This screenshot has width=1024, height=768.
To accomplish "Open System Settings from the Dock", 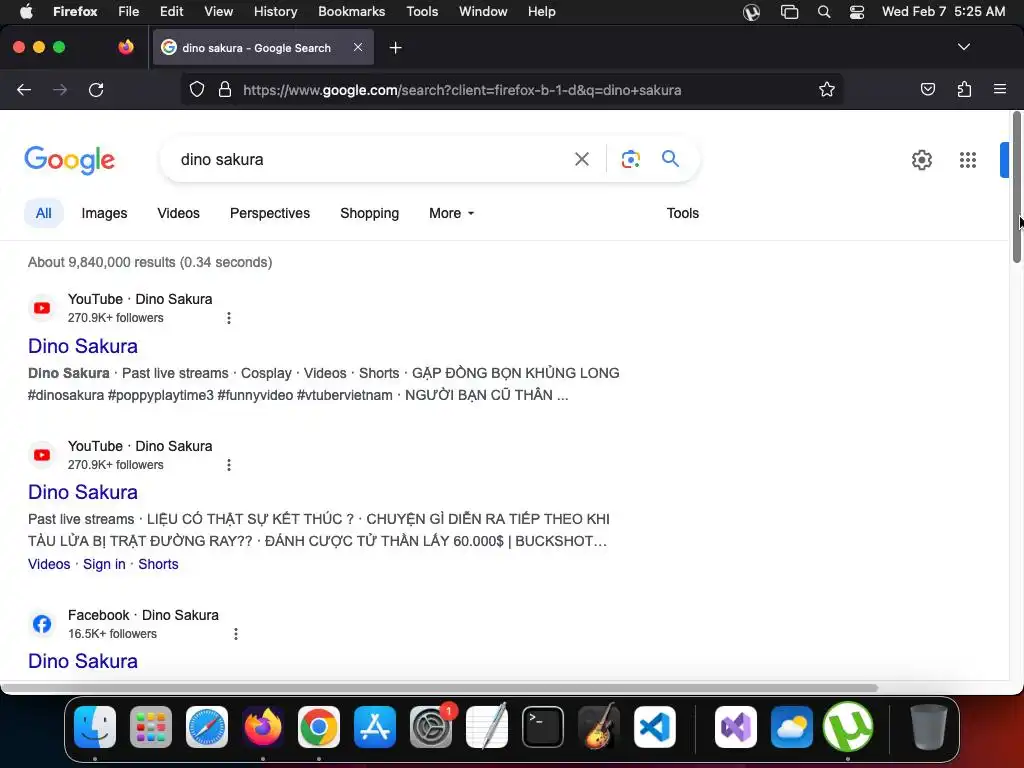I will (431, 727).
